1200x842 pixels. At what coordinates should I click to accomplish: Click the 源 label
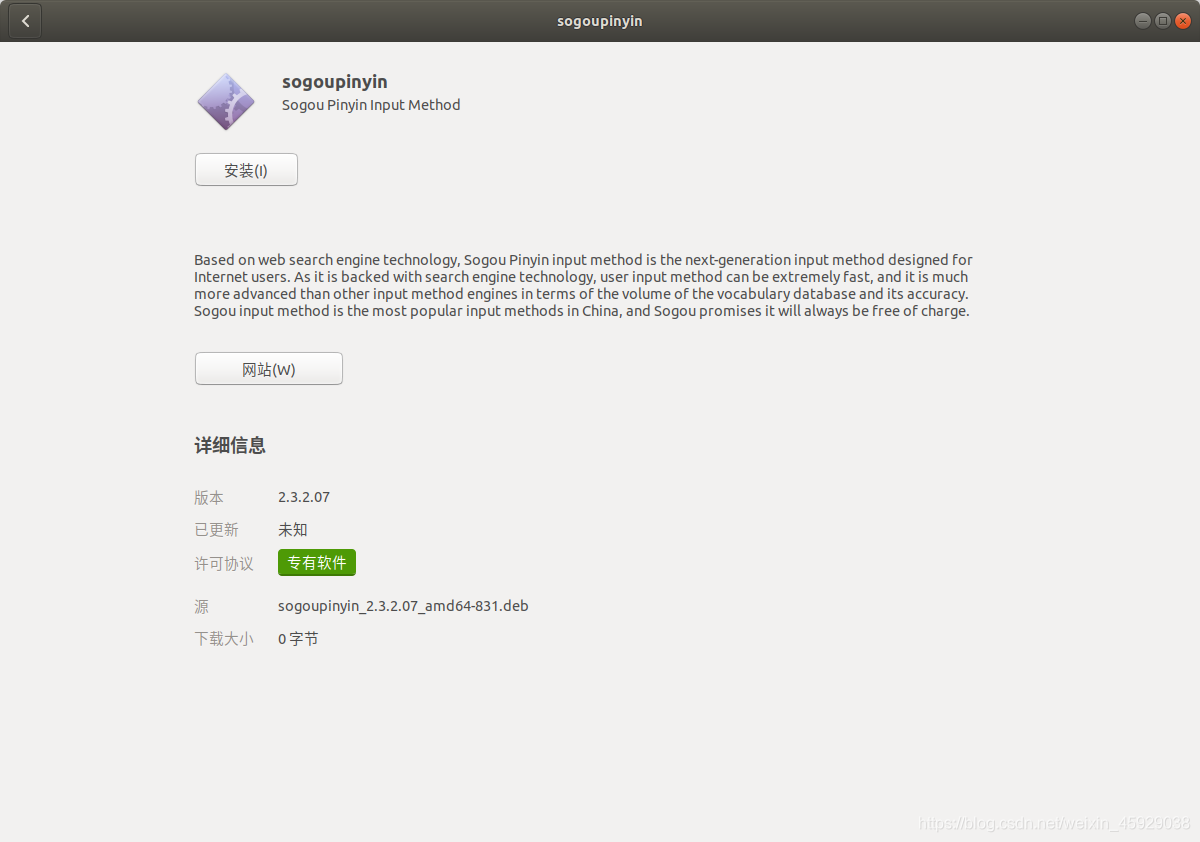[x=202, y=607]
